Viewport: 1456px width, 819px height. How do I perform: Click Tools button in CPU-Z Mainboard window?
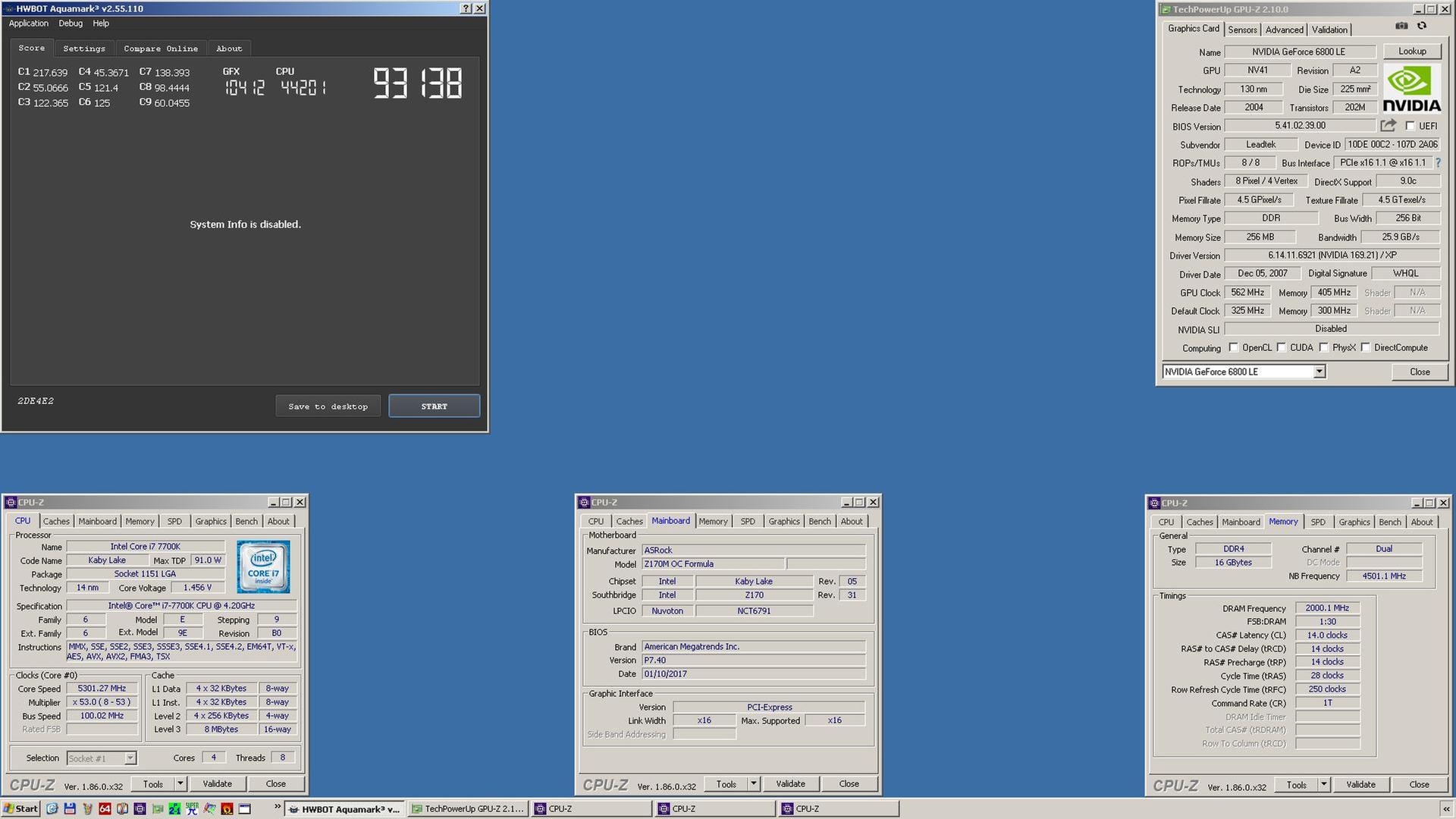tap(726, 783)
